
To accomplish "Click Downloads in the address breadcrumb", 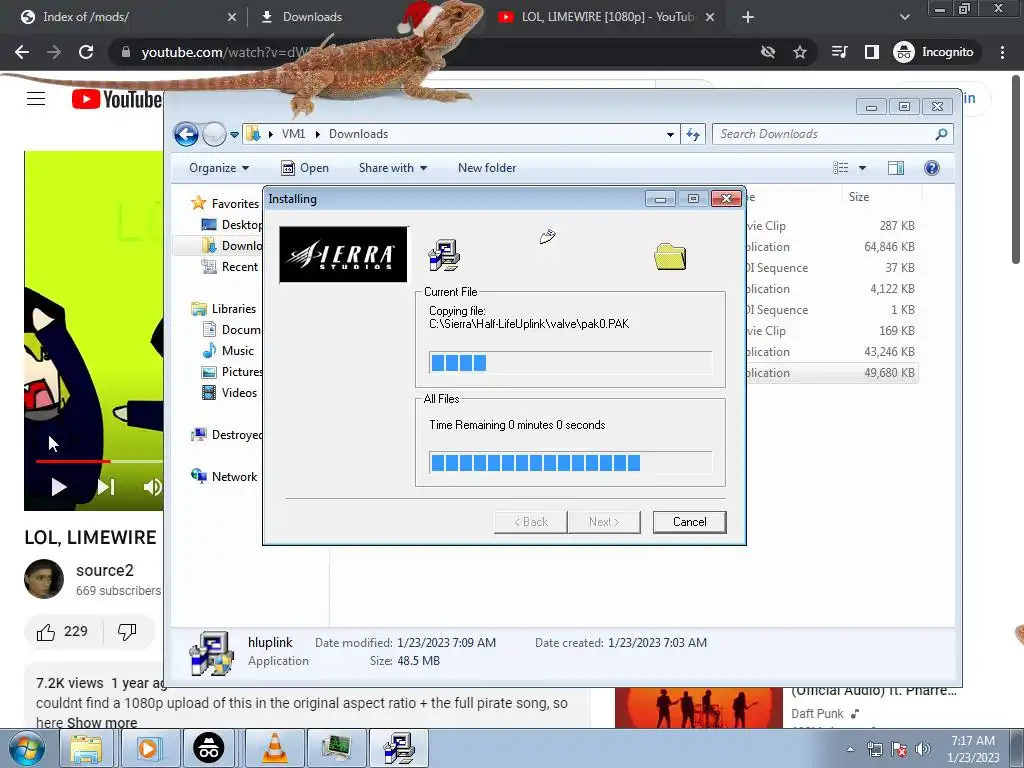I will pos(358,134).
